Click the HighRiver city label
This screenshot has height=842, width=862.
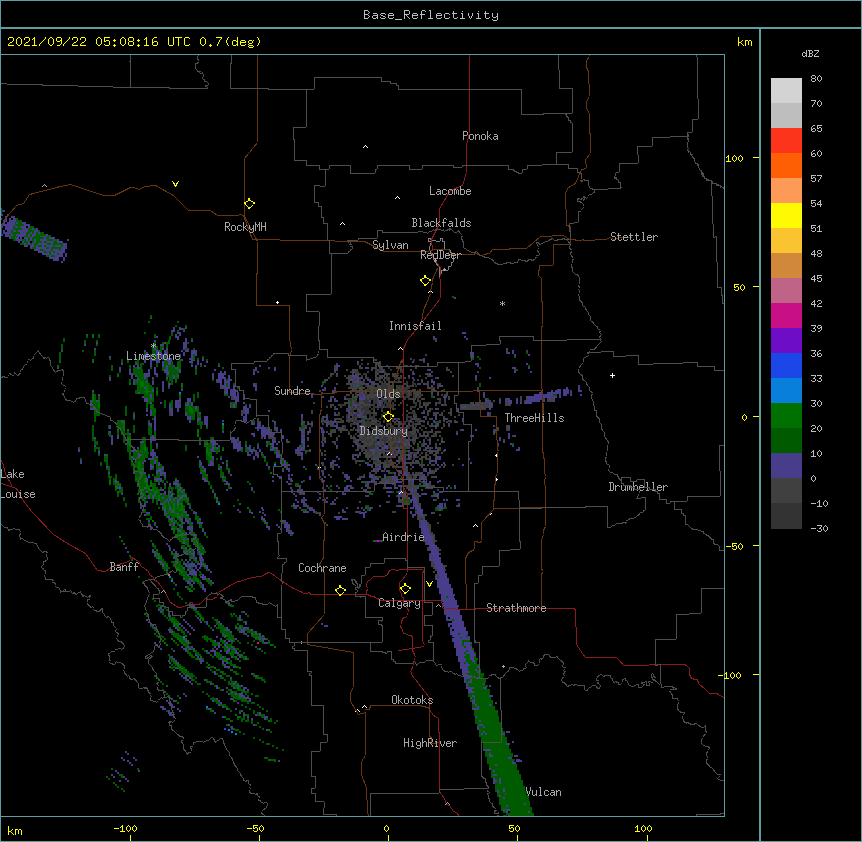[x=430, y=743]
